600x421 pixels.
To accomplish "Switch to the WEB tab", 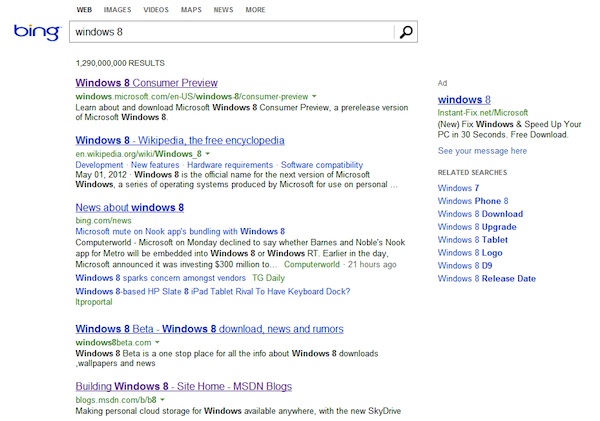I will pyautogui.click(x=84, y=10).
